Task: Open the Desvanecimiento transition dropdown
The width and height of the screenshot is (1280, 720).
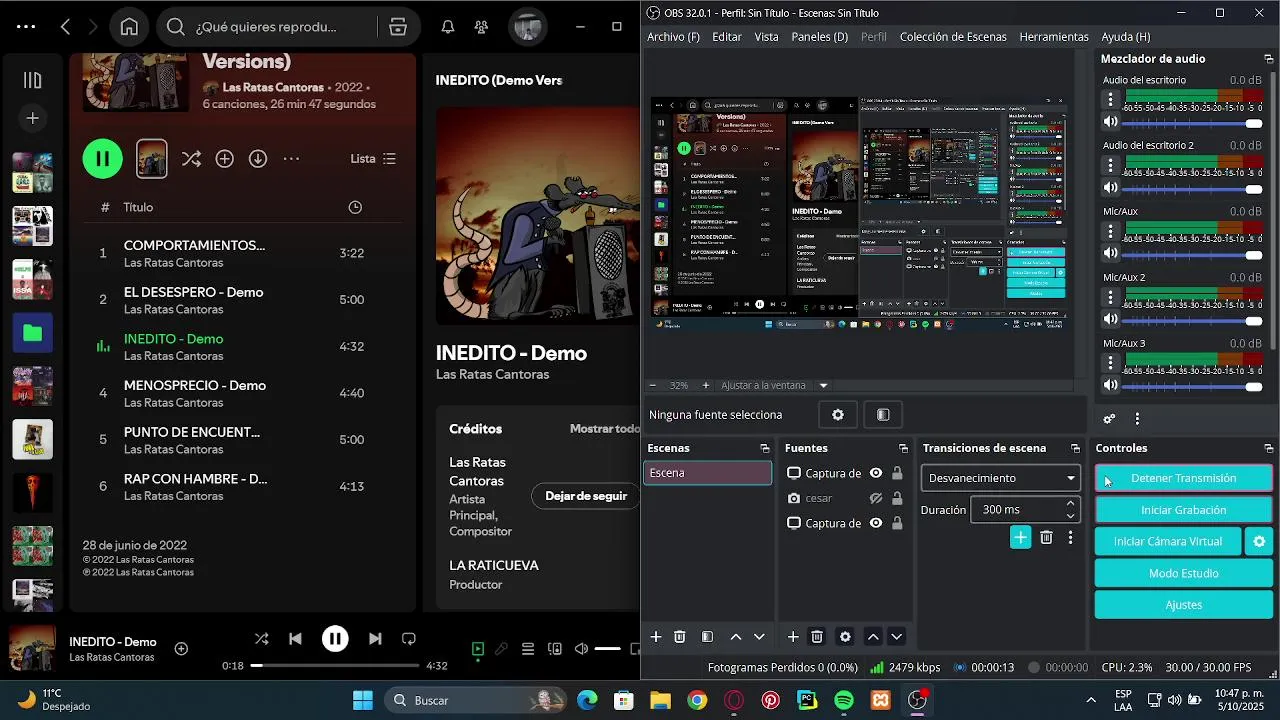Action: point(1000,478)
